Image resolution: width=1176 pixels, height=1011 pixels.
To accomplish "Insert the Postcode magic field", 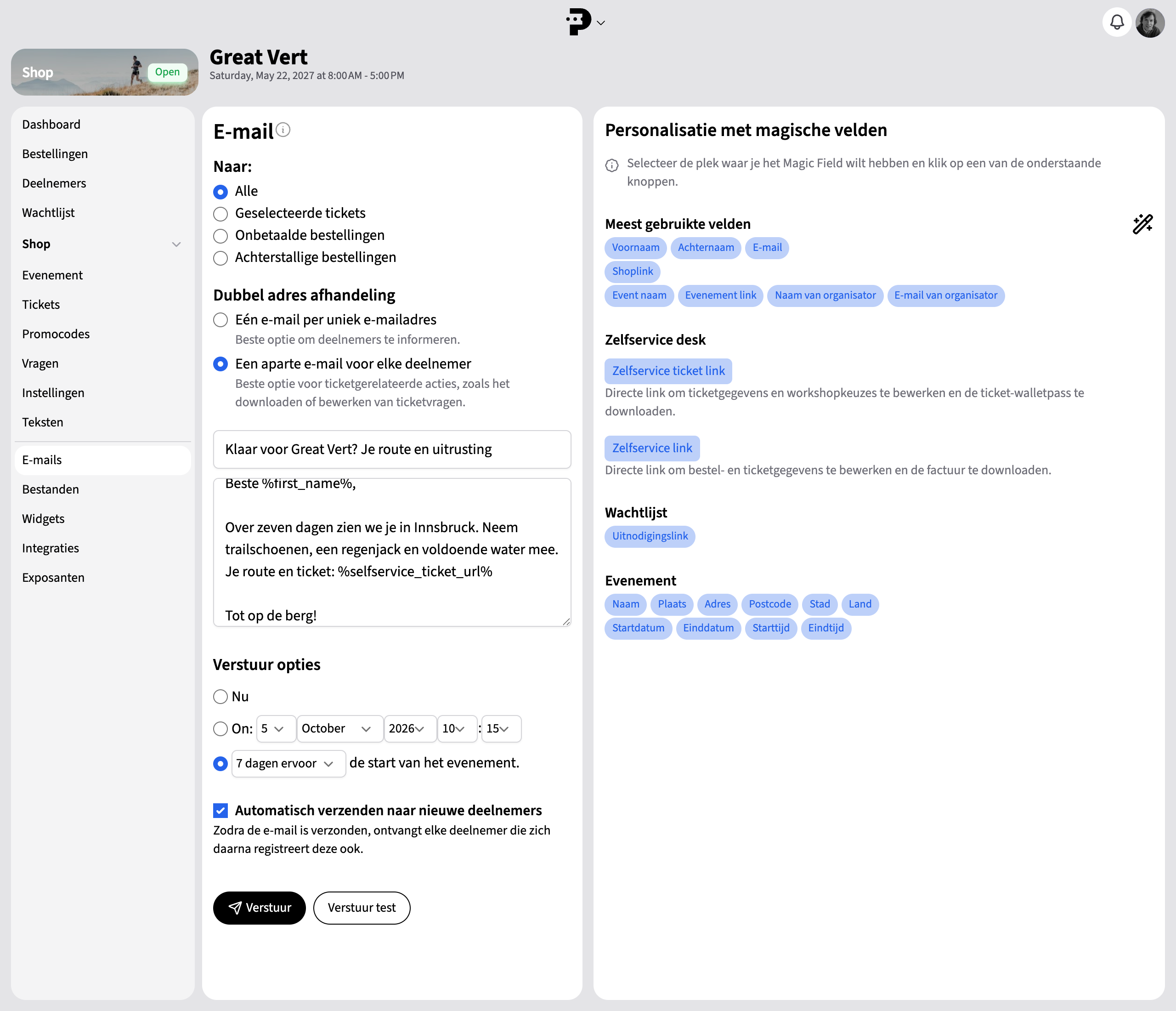I will [x=769, y=604].
